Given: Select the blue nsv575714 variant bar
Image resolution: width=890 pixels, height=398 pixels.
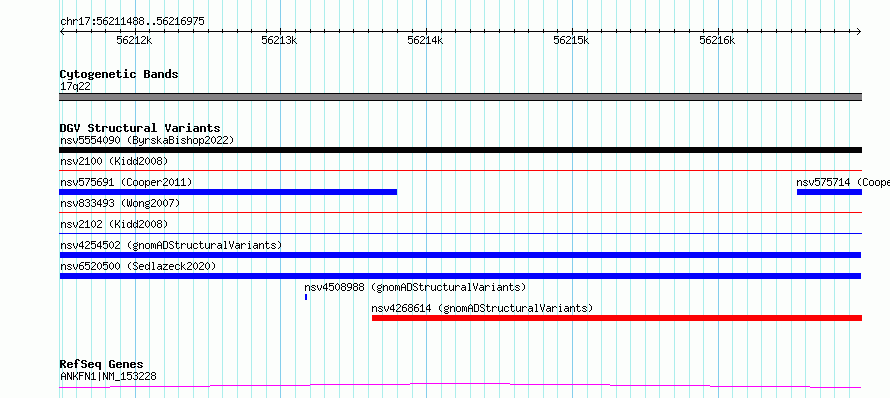Looking at the screenshot, I should click(x=829, y=192).
